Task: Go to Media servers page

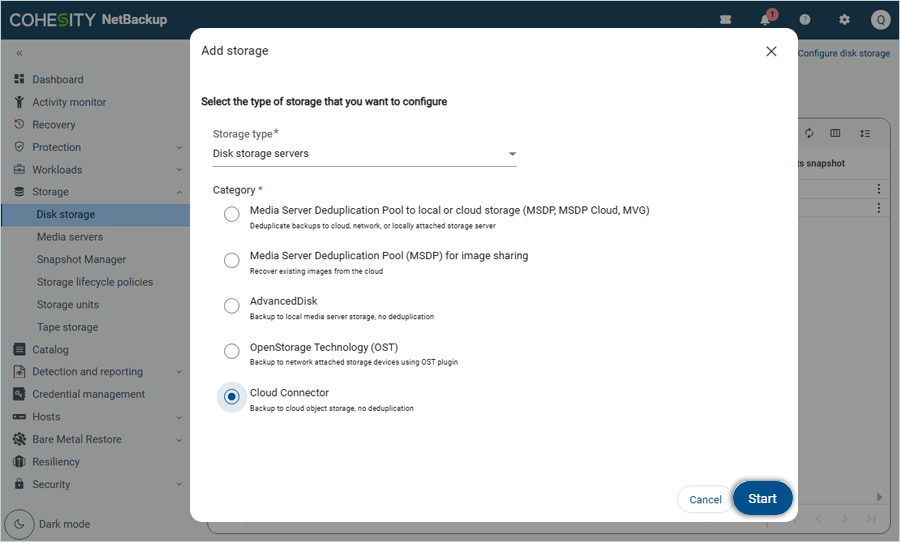Action: coord(70,237)
